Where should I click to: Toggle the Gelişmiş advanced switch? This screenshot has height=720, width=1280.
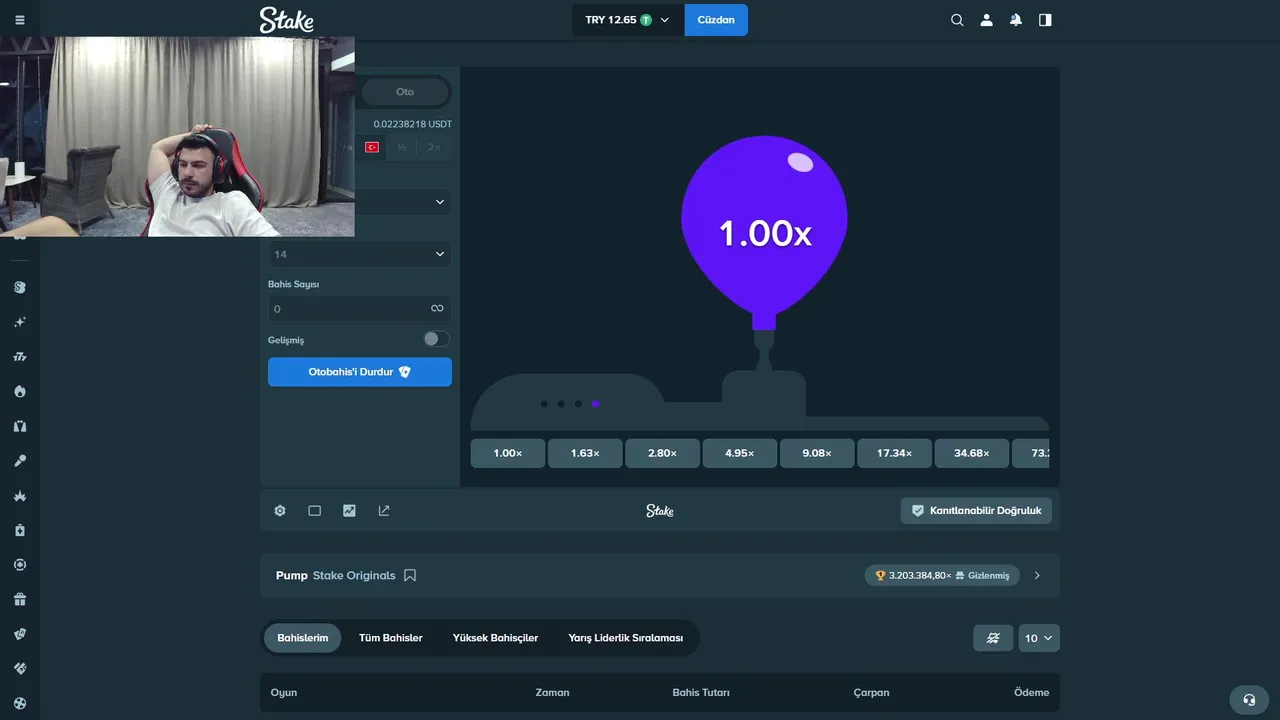coord(436,339)
